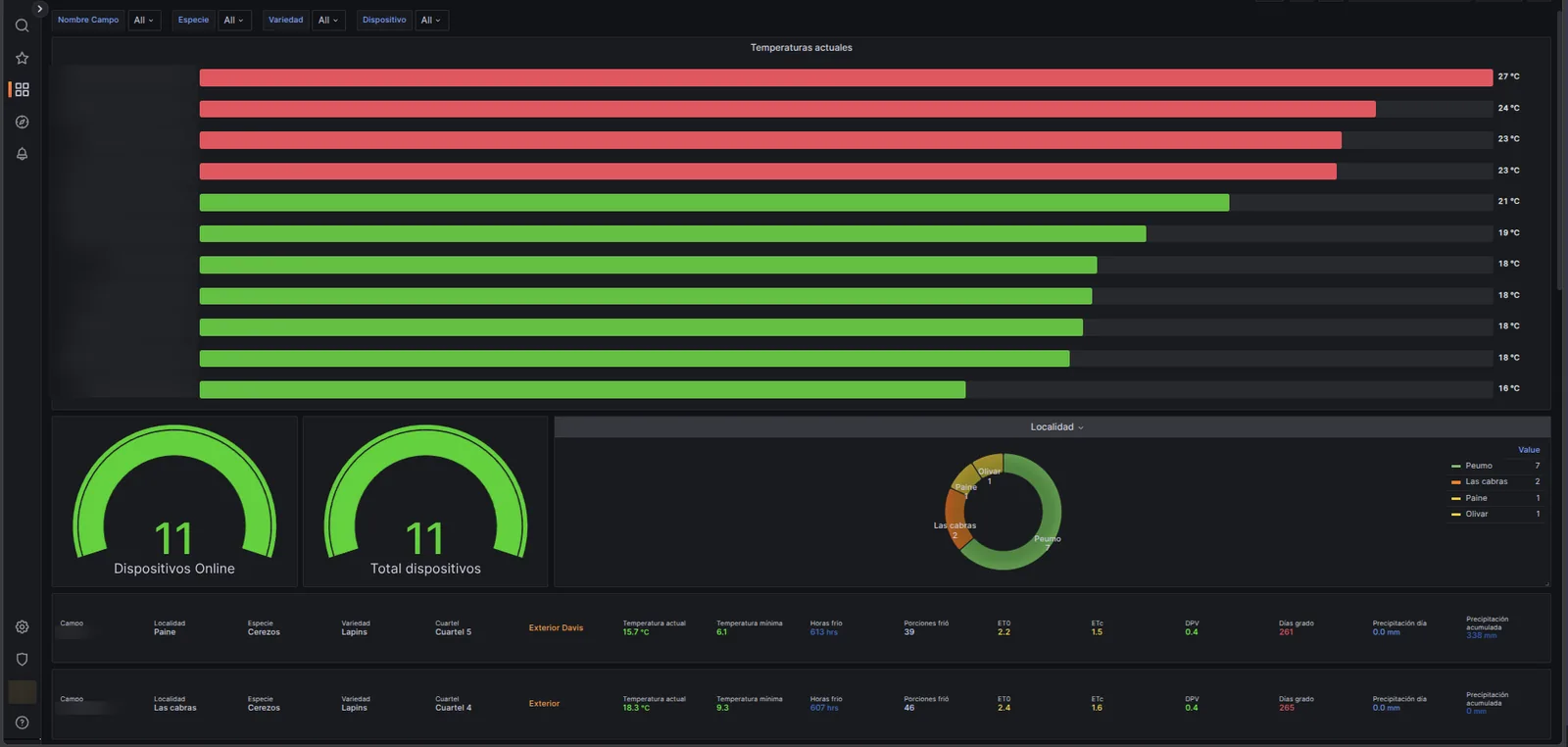Select the 21 °C green temperature bar

(x=714, y=203)
